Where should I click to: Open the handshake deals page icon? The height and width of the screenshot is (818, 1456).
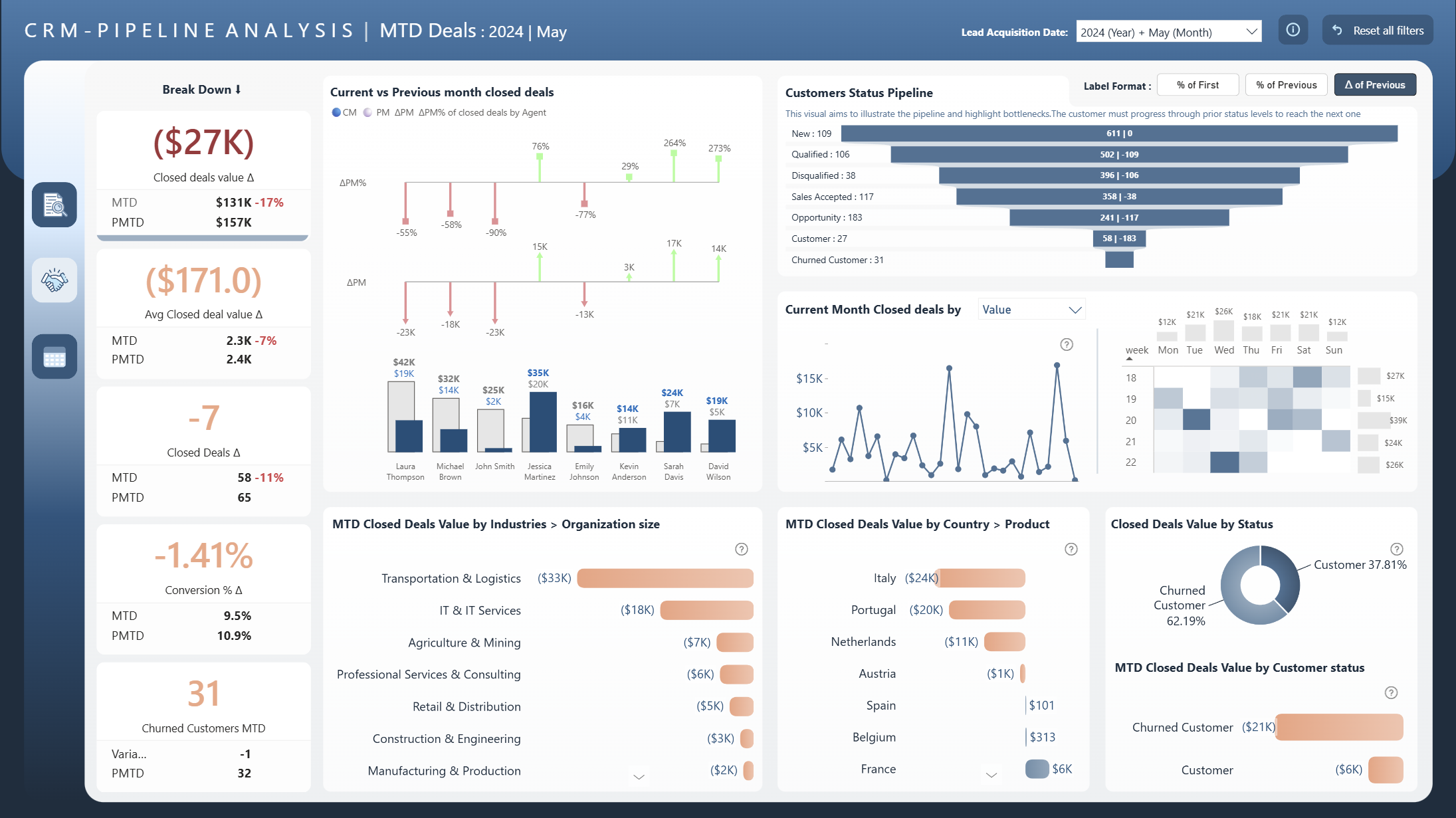tap(54, 280)
